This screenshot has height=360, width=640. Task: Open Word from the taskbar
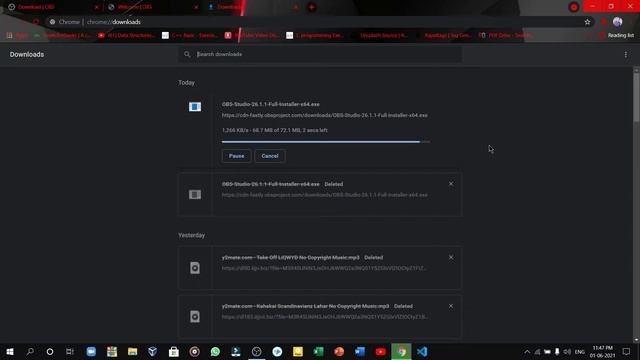(360, 351)
